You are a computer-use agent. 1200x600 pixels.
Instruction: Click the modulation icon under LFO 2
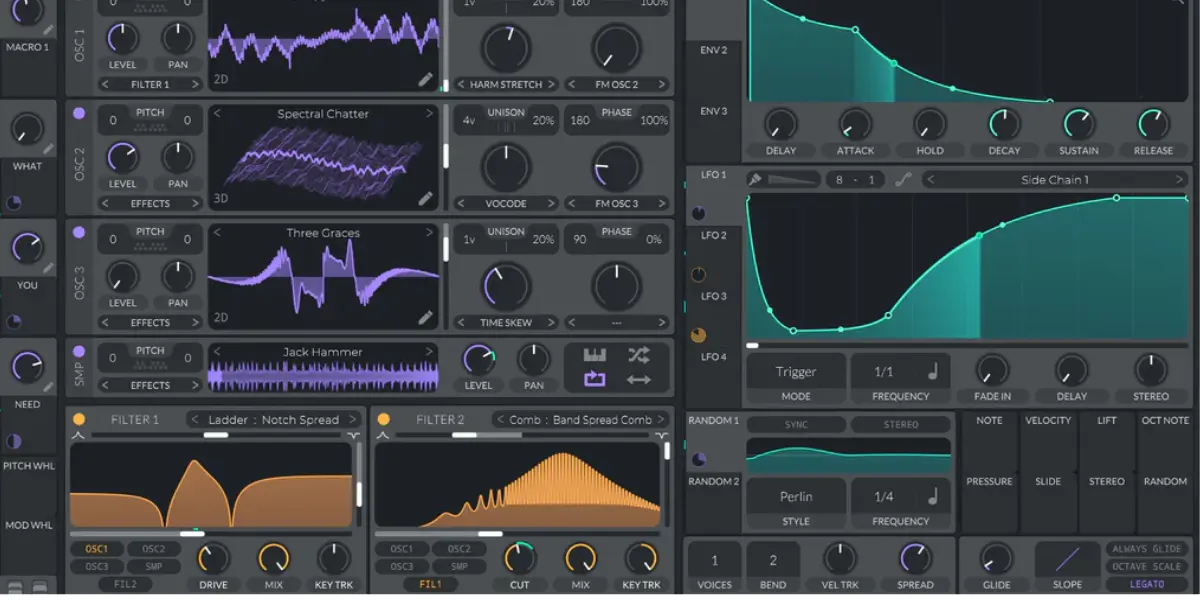point(698,275)
